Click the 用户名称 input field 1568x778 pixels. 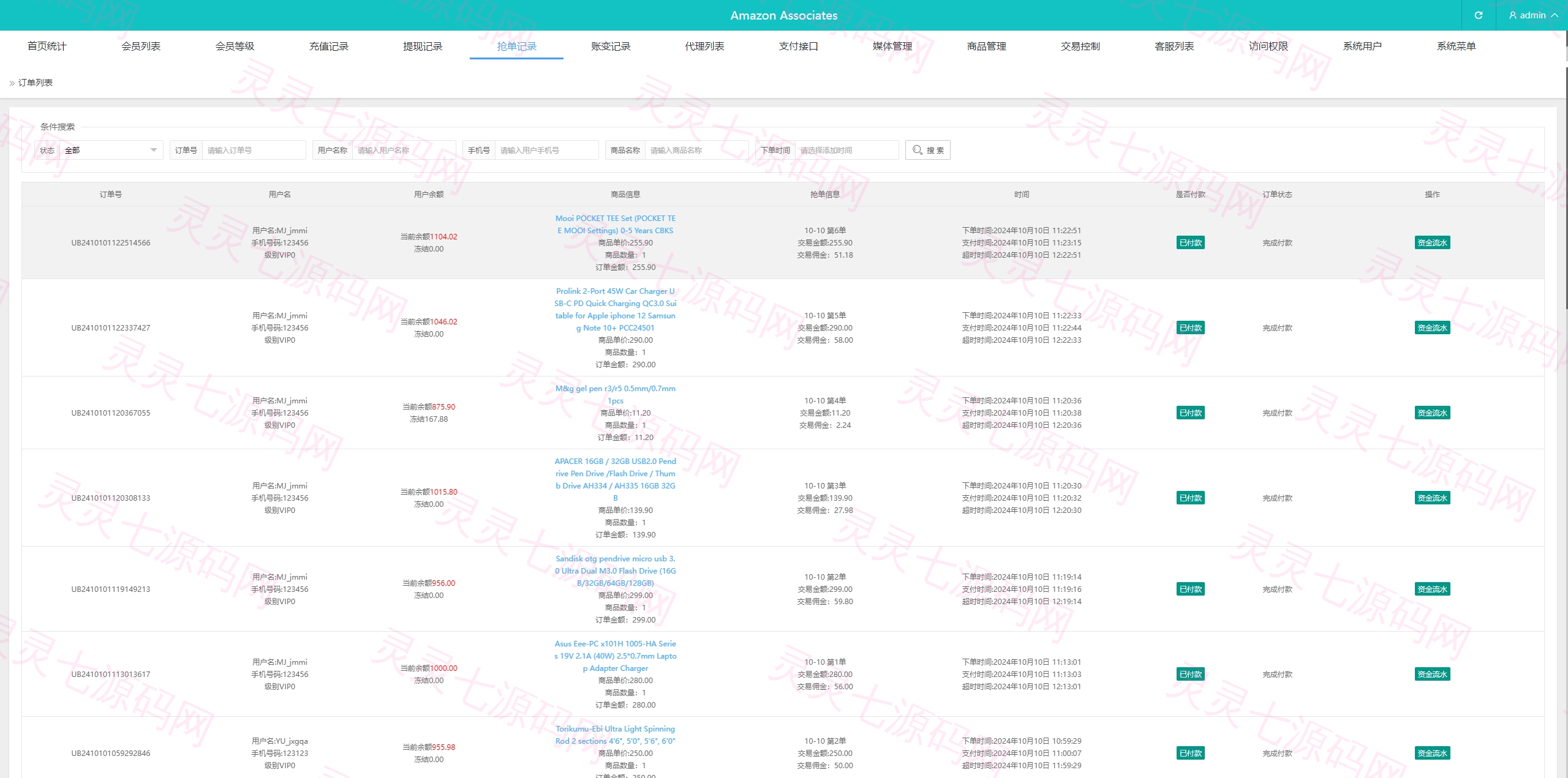pyautogui.click(x=404, y=150)
